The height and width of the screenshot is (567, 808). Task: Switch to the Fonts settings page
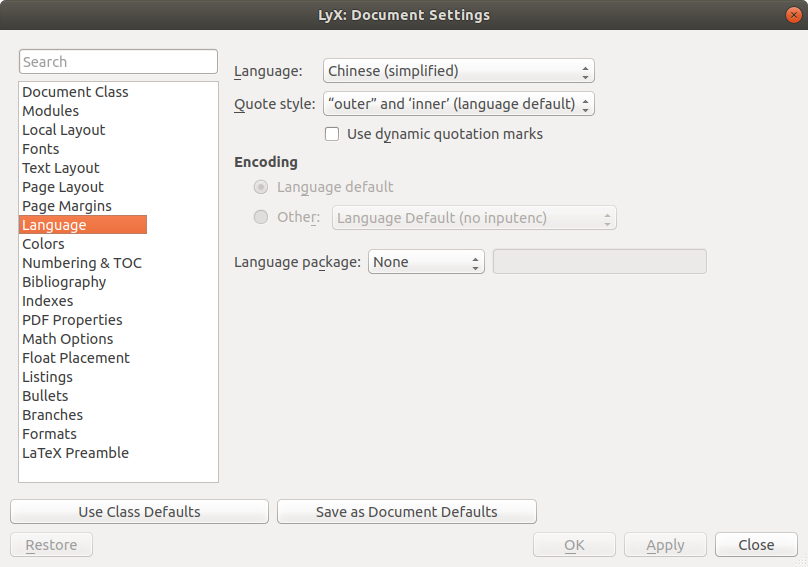point(41,149)
